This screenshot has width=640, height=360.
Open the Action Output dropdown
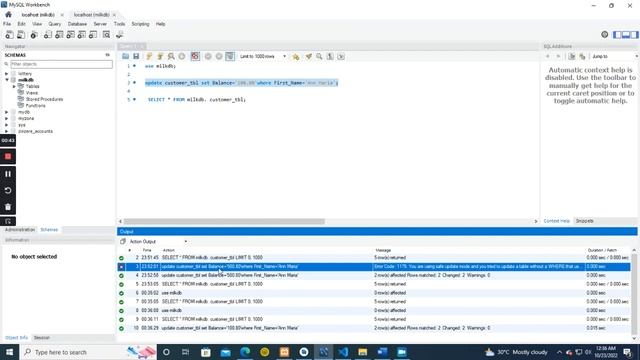(158, 242)
